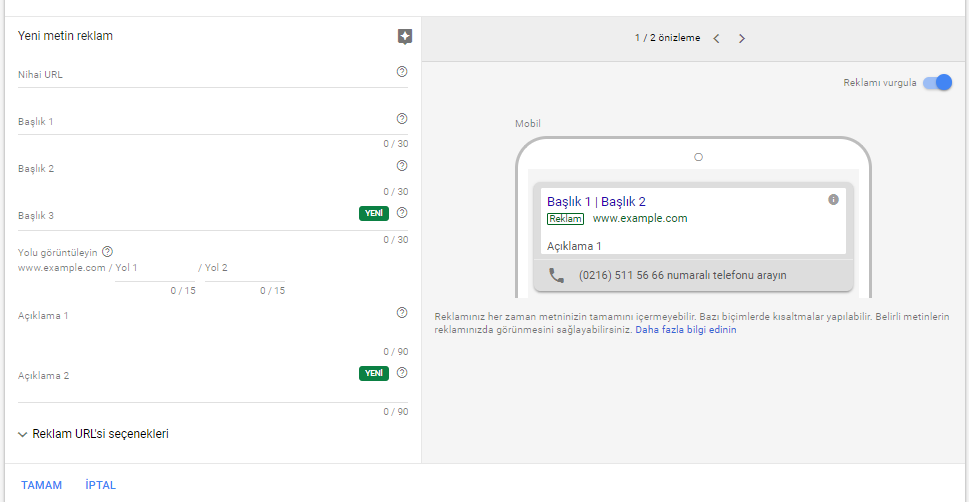Click the help icon for Başlık 3
This screenshot has height=502, width=969.
click(x=402, y=213)
